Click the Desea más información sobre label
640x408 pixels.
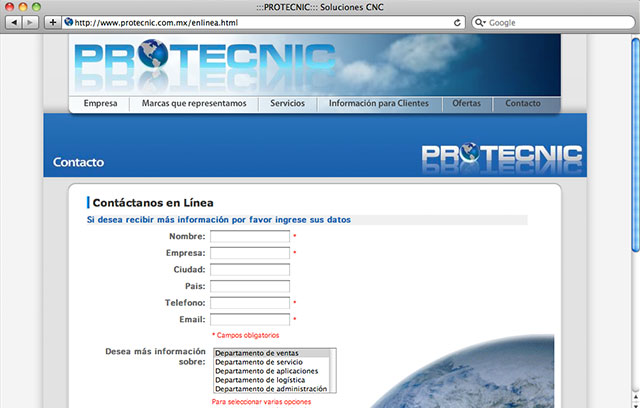click(x=156, y=357)
